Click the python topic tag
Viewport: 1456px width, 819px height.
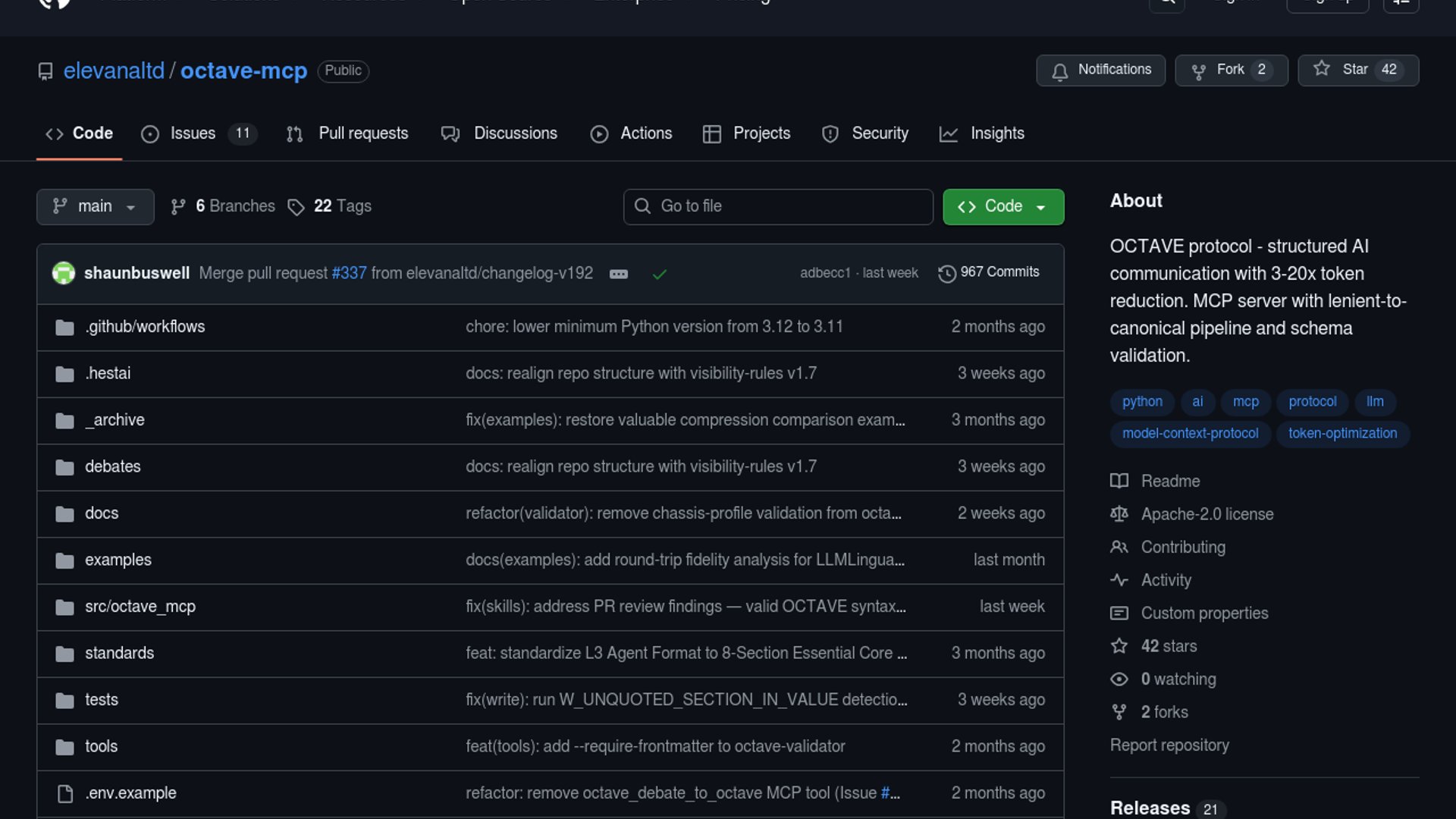(x=1142, y=402)
